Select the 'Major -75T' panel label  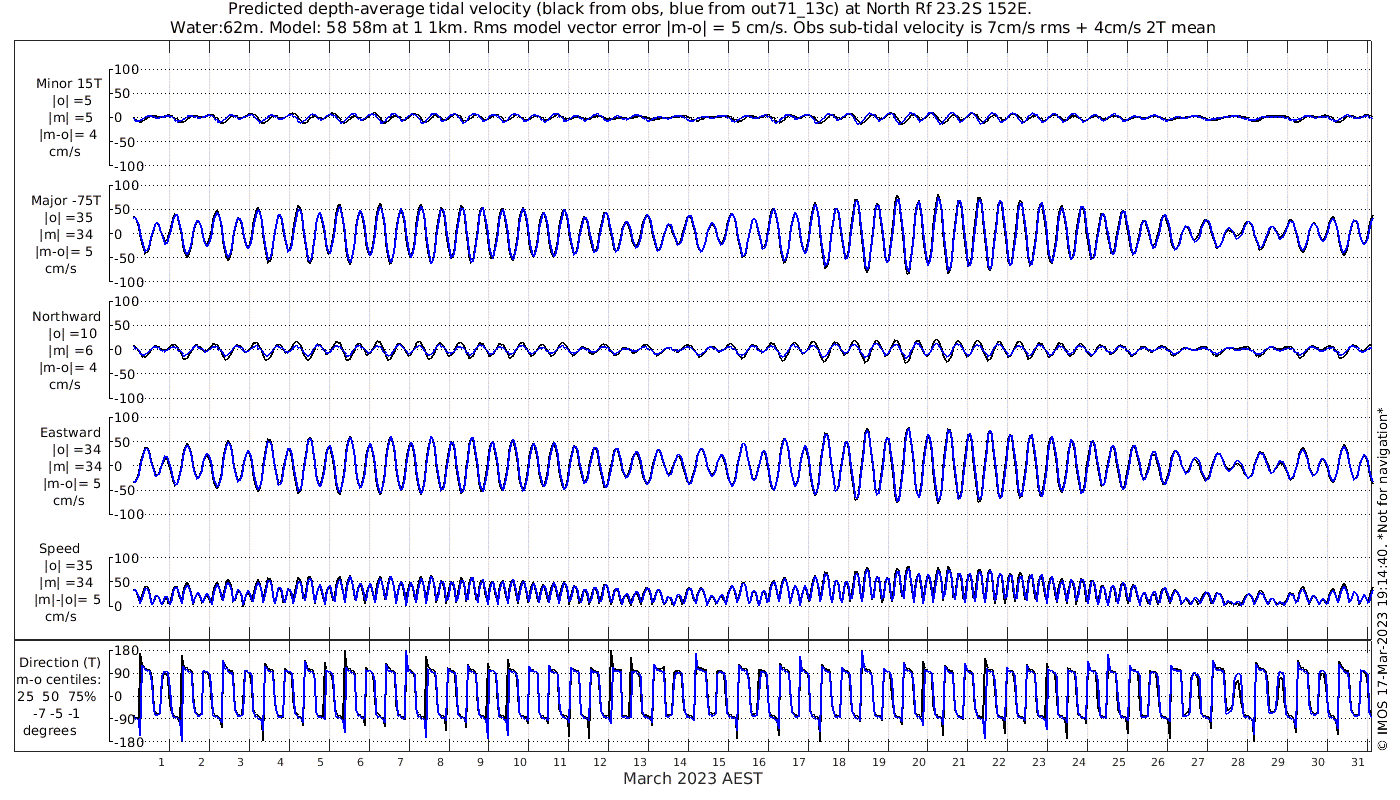pos(66,201)
